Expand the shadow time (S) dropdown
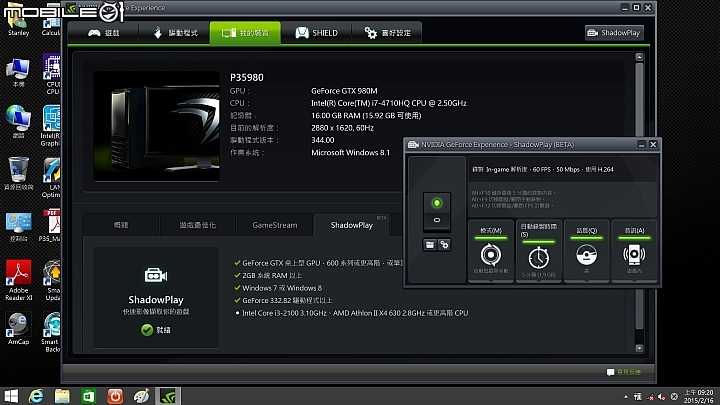Screen dimensions: 720x405 pos(539,251)
